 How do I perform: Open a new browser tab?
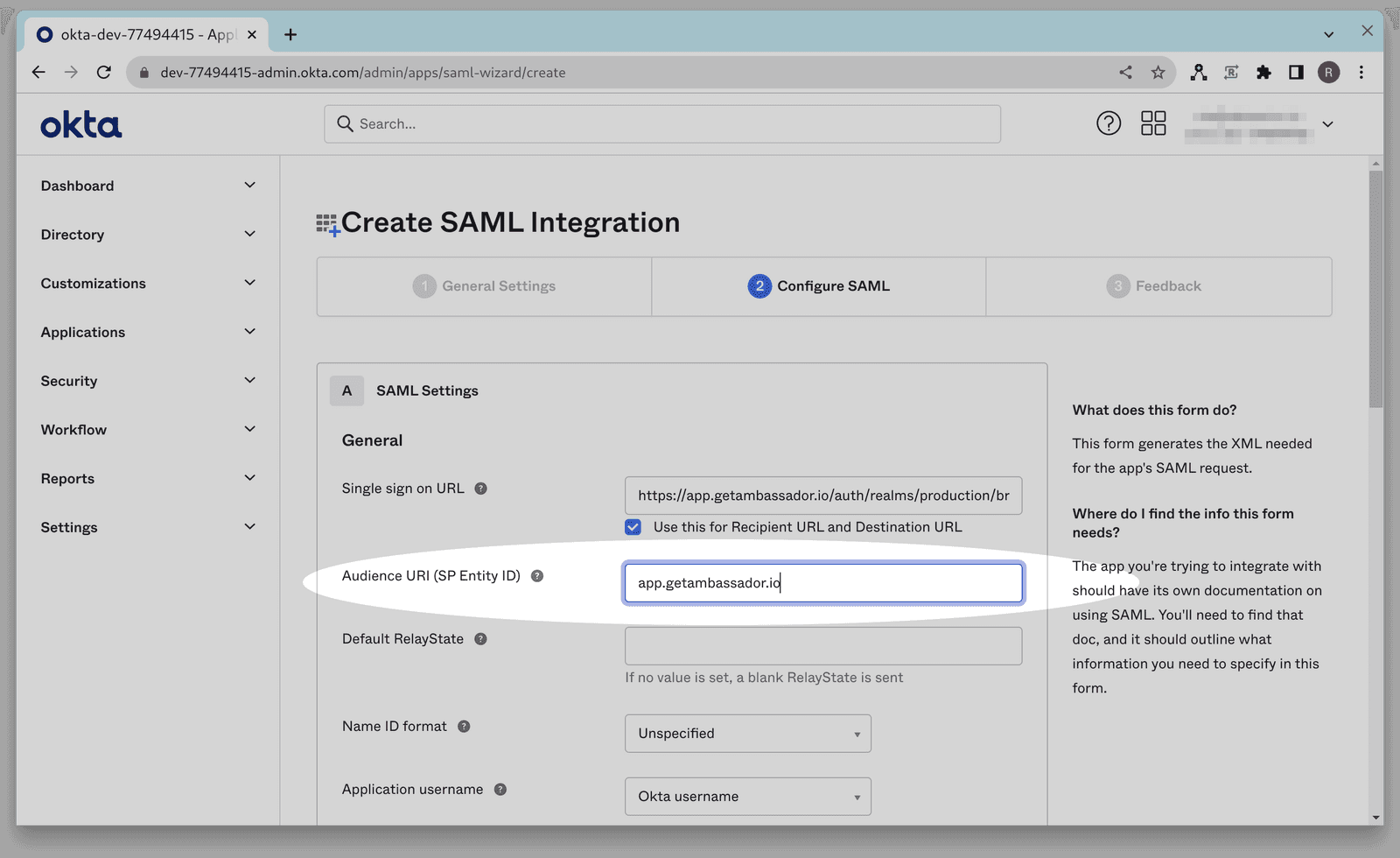(x=290, y=34)
